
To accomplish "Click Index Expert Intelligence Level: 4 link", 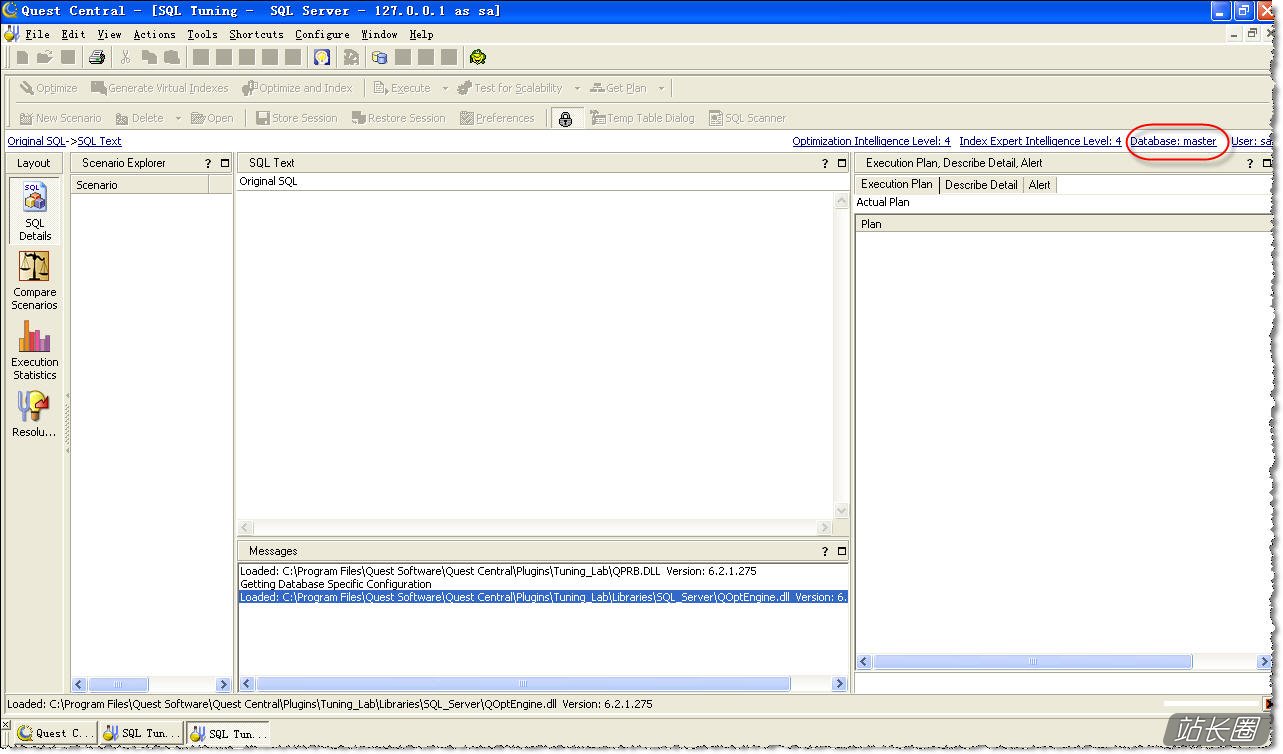I will (1040, 141).
